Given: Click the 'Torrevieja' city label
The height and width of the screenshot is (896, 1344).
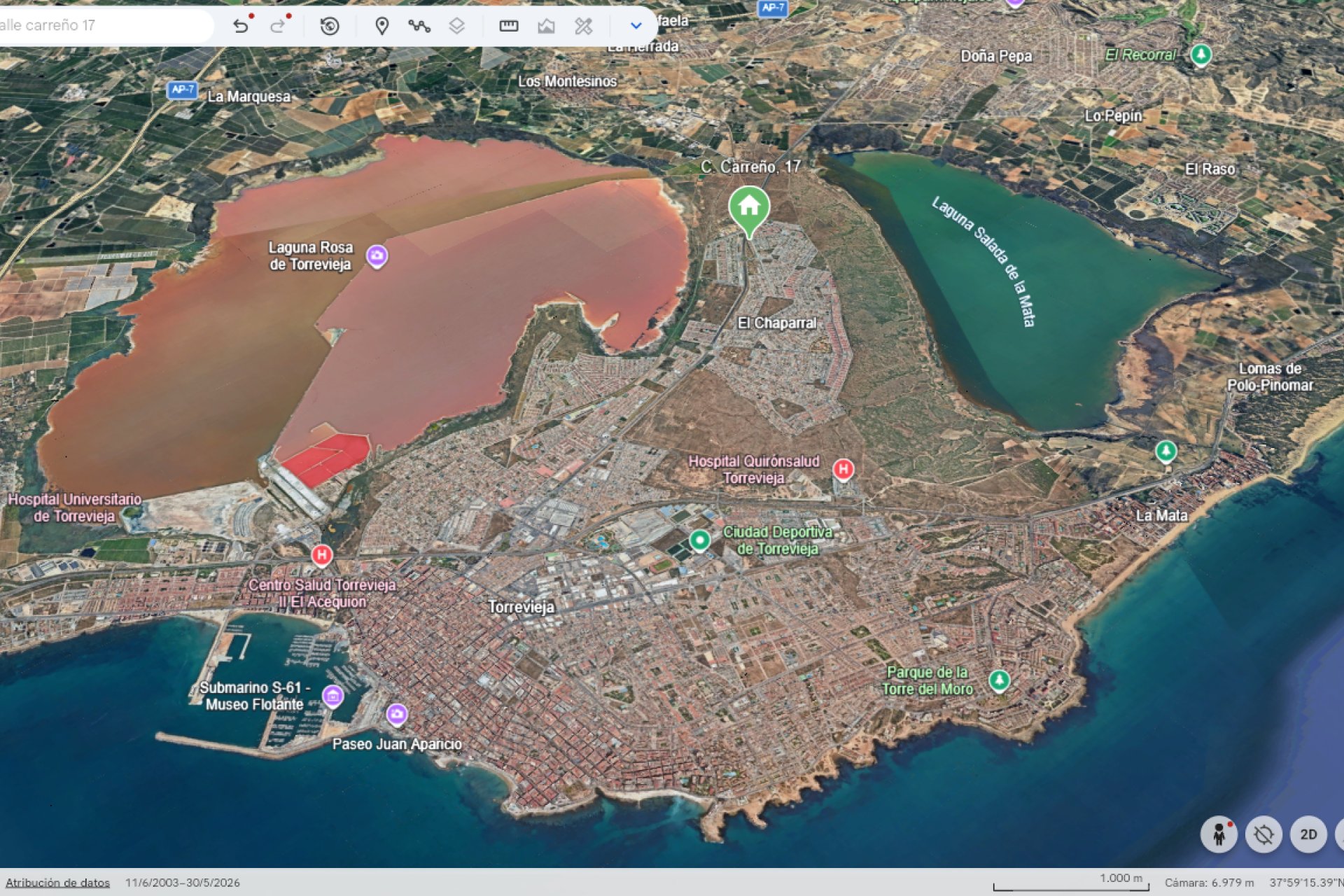Looking at the screenshot, I should tap(521, 607).
